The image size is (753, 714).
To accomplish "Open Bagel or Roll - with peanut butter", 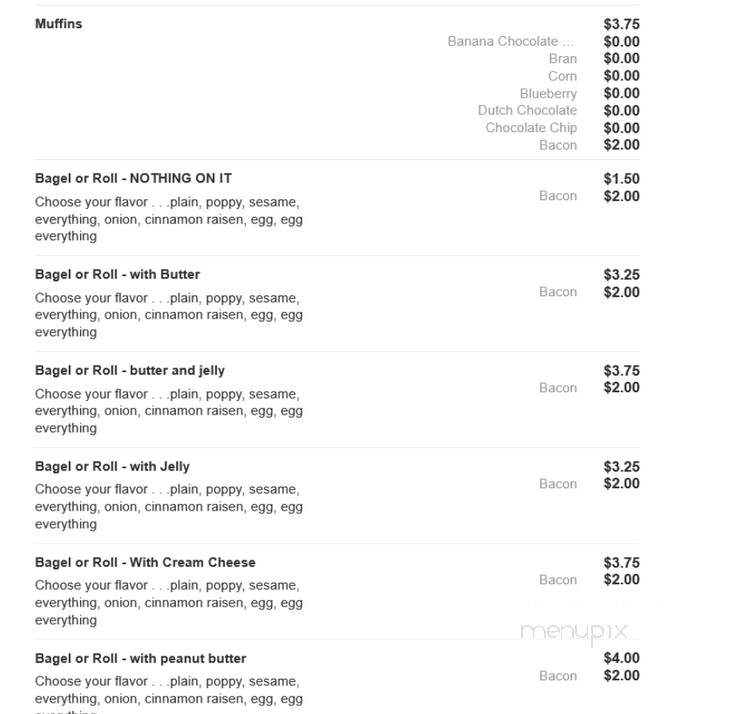I will pos(141,658).
